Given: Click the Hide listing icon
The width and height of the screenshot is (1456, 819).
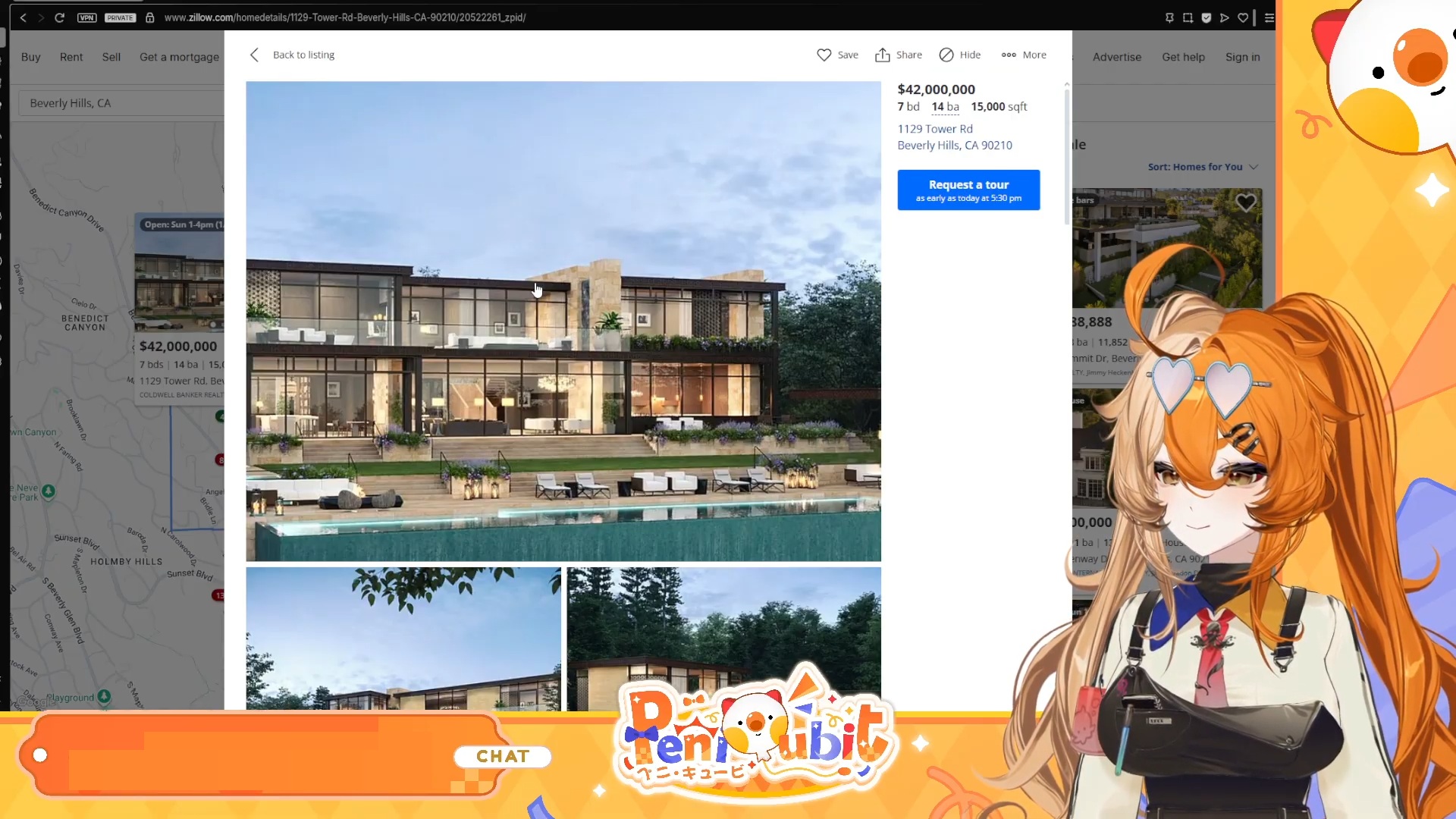Looking at the screenshot, I should click(946, 55).
